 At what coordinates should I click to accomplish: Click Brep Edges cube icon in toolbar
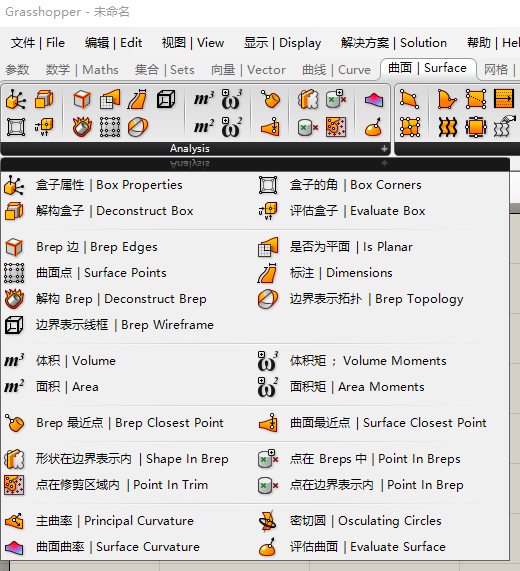point(82,99)
